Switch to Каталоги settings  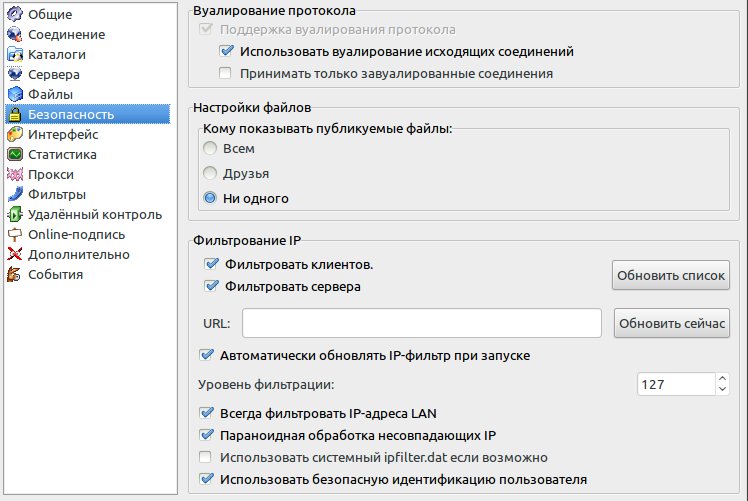(88, 54)
